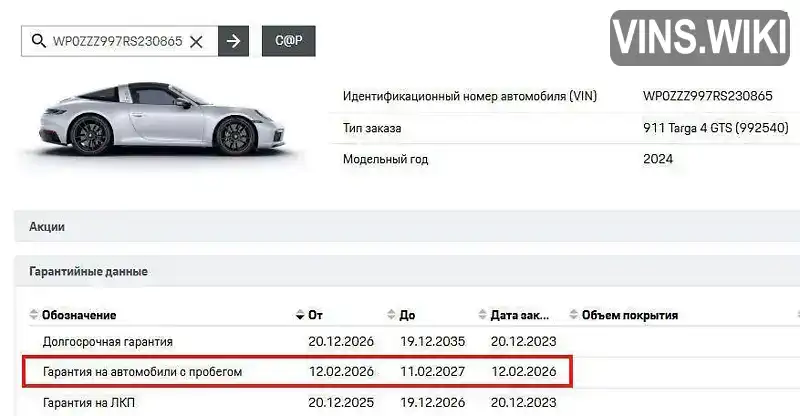Sort by Дата зак... column
Screen dimensions: 800x416
pyautogui.click(x=514, y=315)
